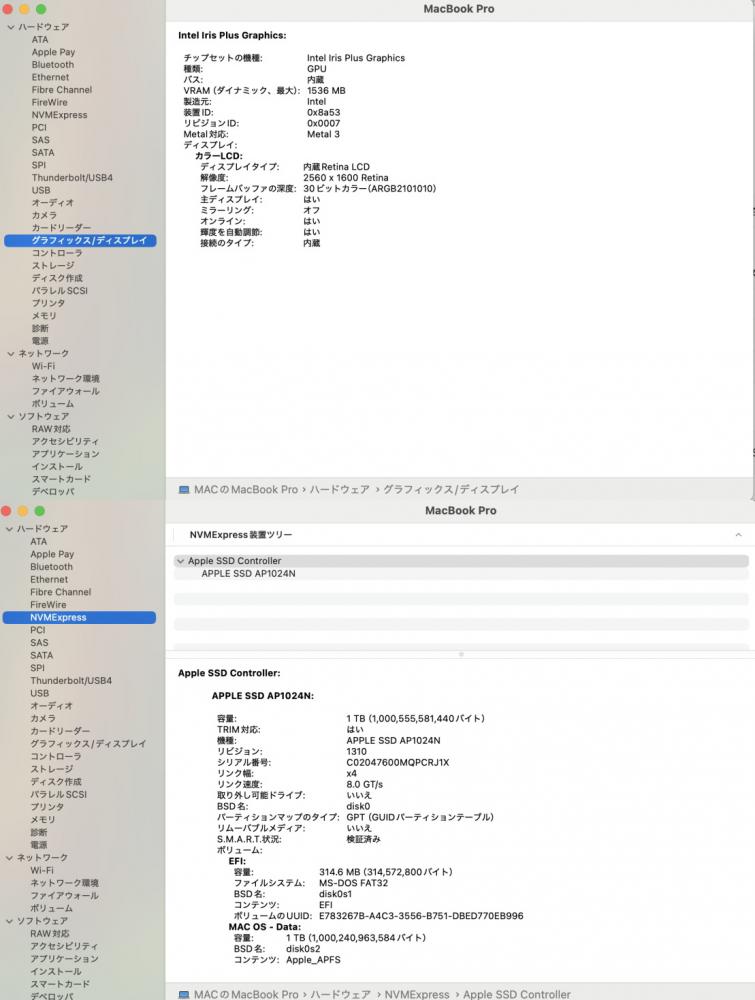Select the highlighted グラフィックス/ディスプレイ sidebar item
This screenshot has width=755, height=1000.
point(80,240)
